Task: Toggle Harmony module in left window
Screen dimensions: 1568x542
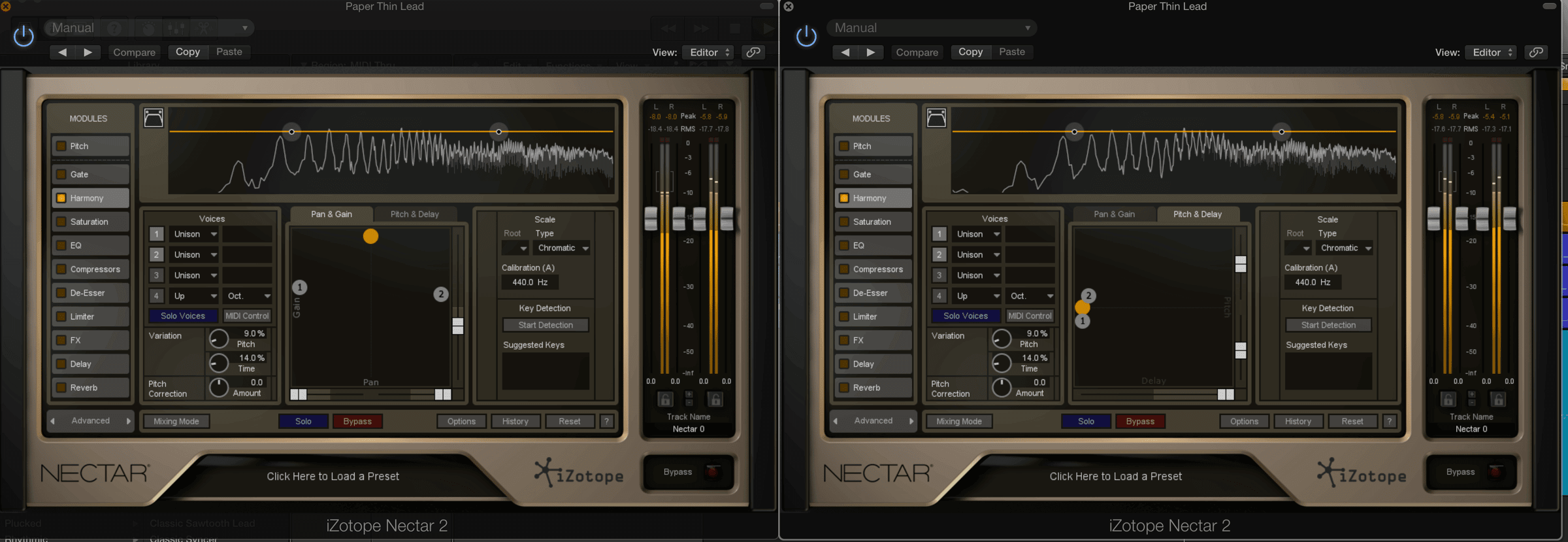Action: click(x=61, y=198)
